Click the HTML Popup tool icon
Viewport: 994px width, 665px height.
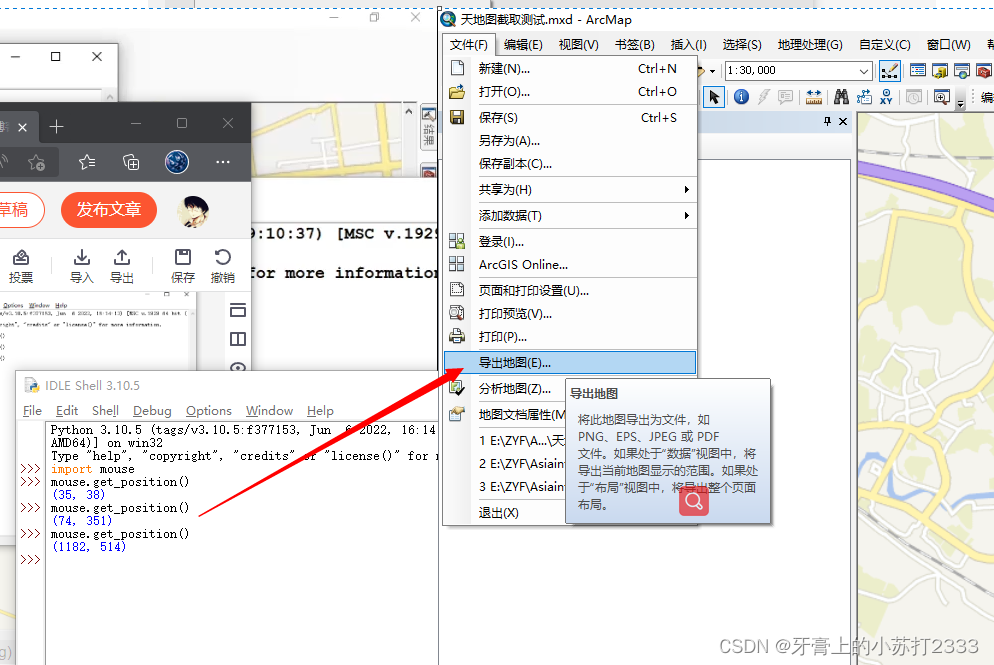click(785, 97)
